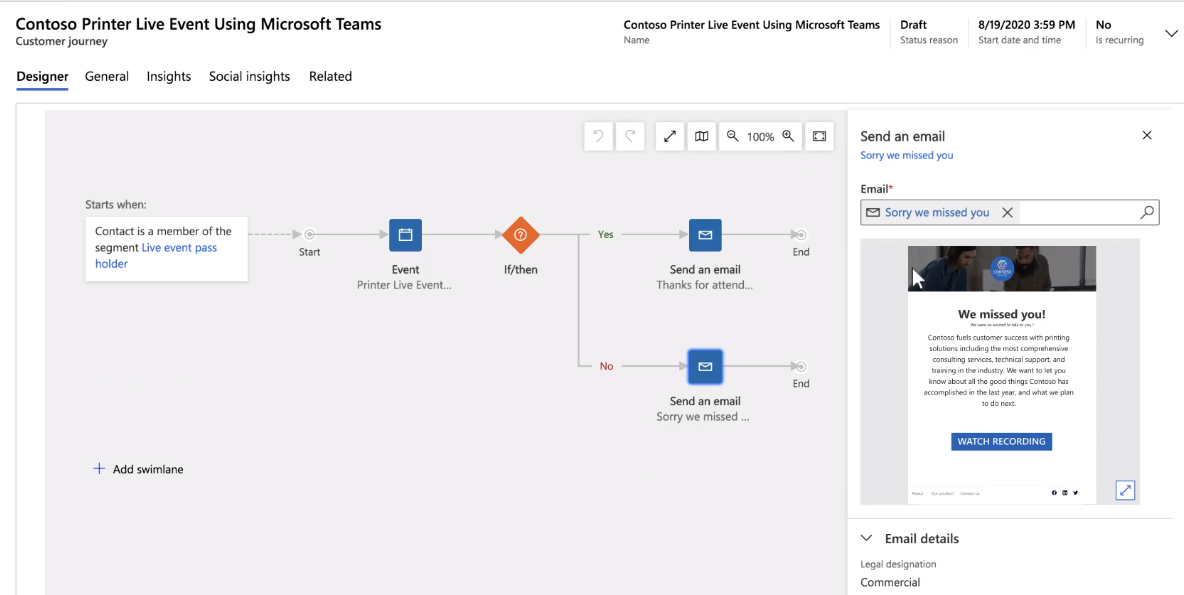Click the Starts when segment condition box
Image resolution: width=1184 pixels, height=595 pixels.
166,250
